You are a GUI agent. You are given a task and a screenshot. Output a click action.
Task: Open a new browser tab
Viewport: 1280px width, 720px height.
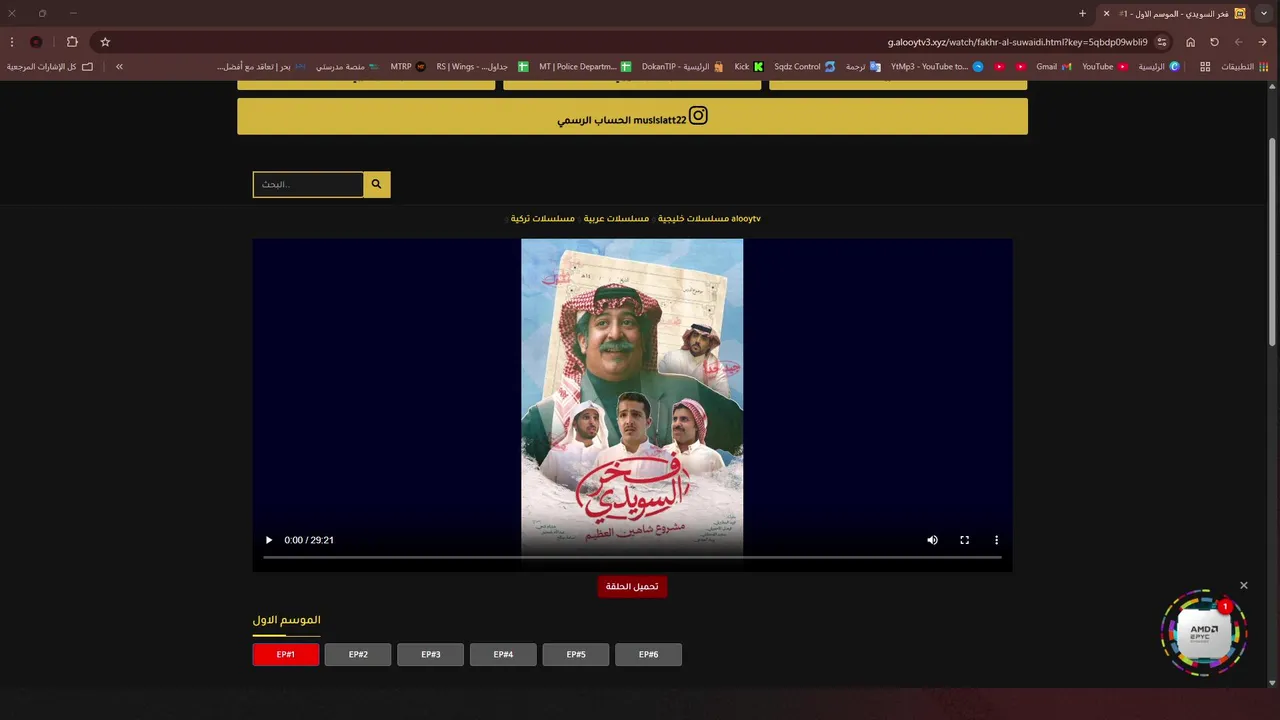pyautogui.click(x=1082, y=13)
